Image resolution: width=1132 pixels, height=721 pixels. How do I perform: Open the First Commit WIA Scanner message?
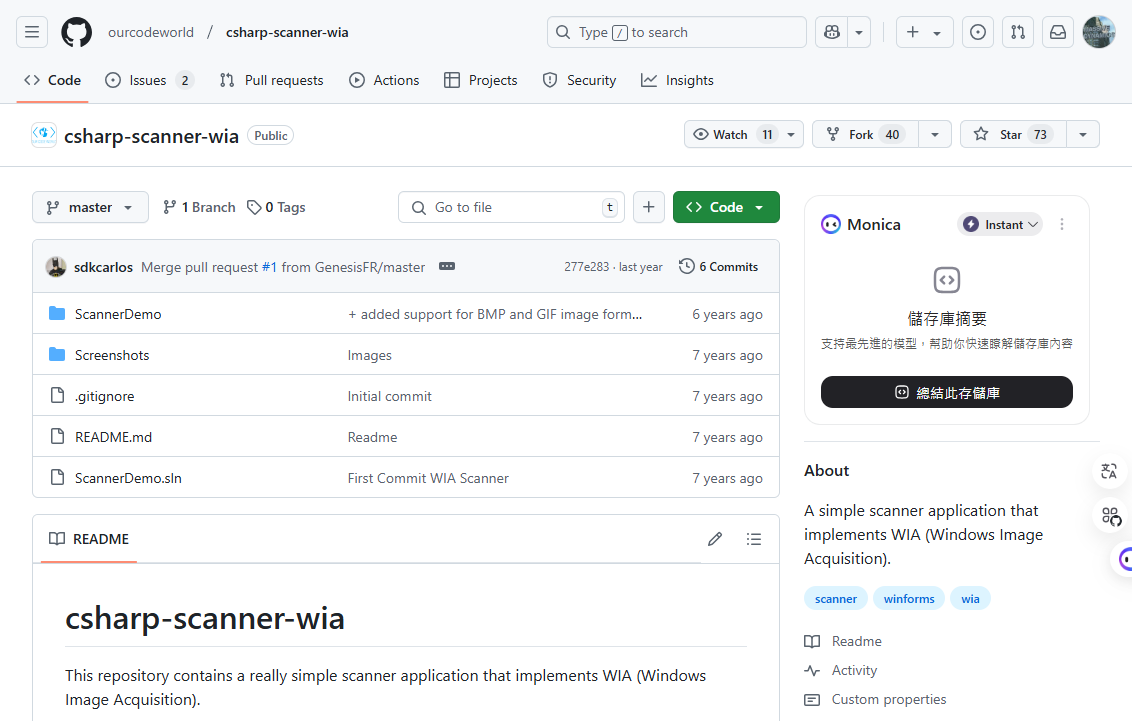coord(428,479)
